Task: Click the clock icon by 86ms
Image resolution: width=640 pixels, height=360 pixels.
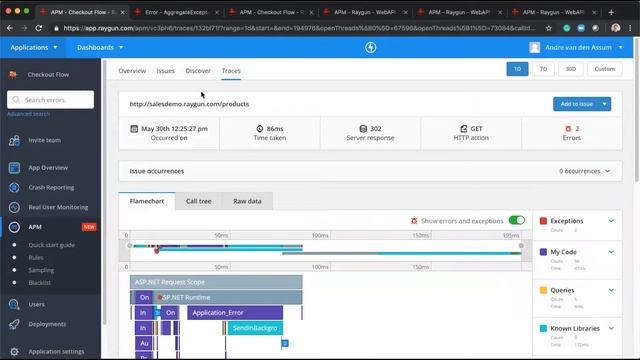Action: (260, 129)
